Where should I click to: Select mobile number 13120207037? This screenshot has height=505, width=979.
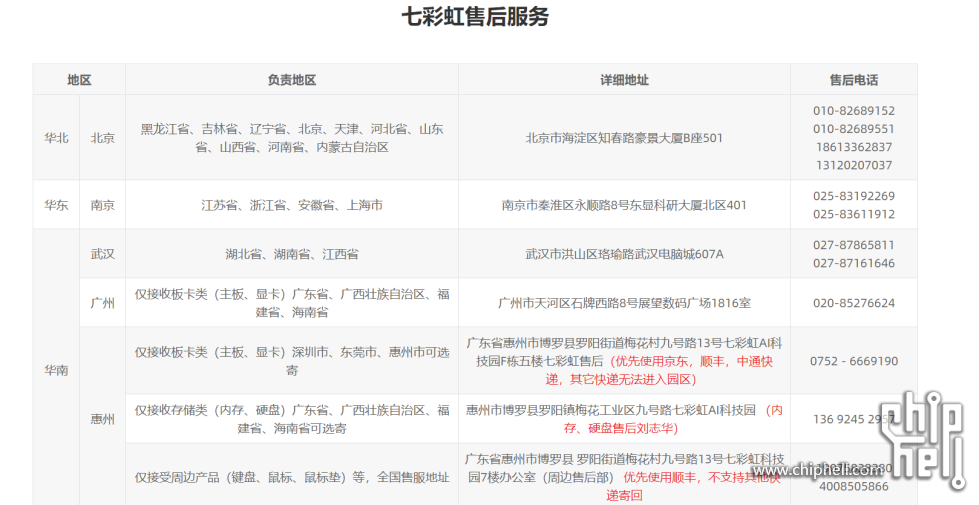(x=854, y=165)
